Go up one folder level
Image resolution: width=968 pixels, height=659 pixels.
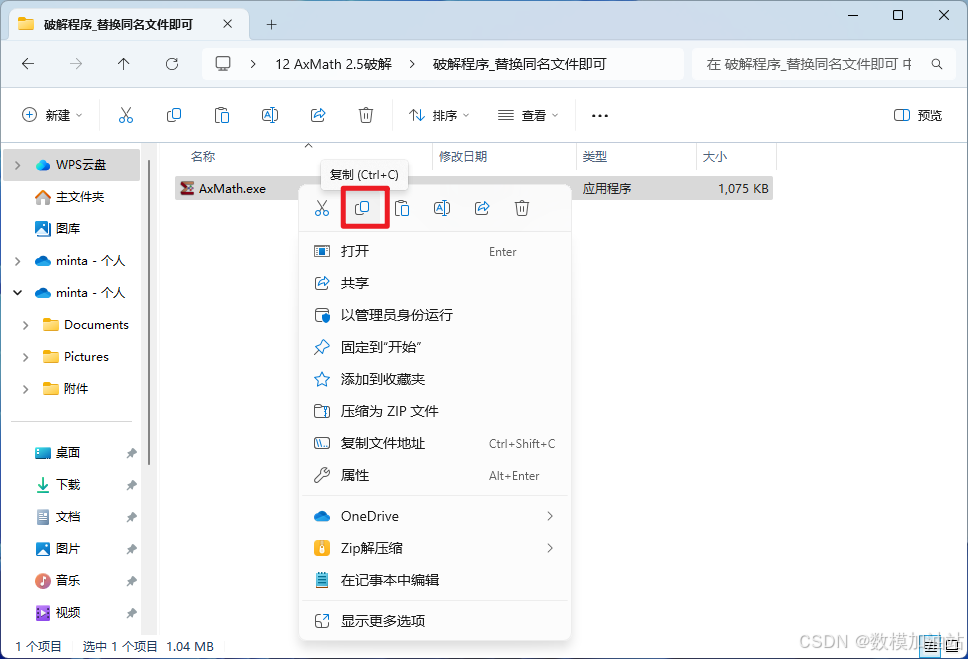(x=123, y=64)
